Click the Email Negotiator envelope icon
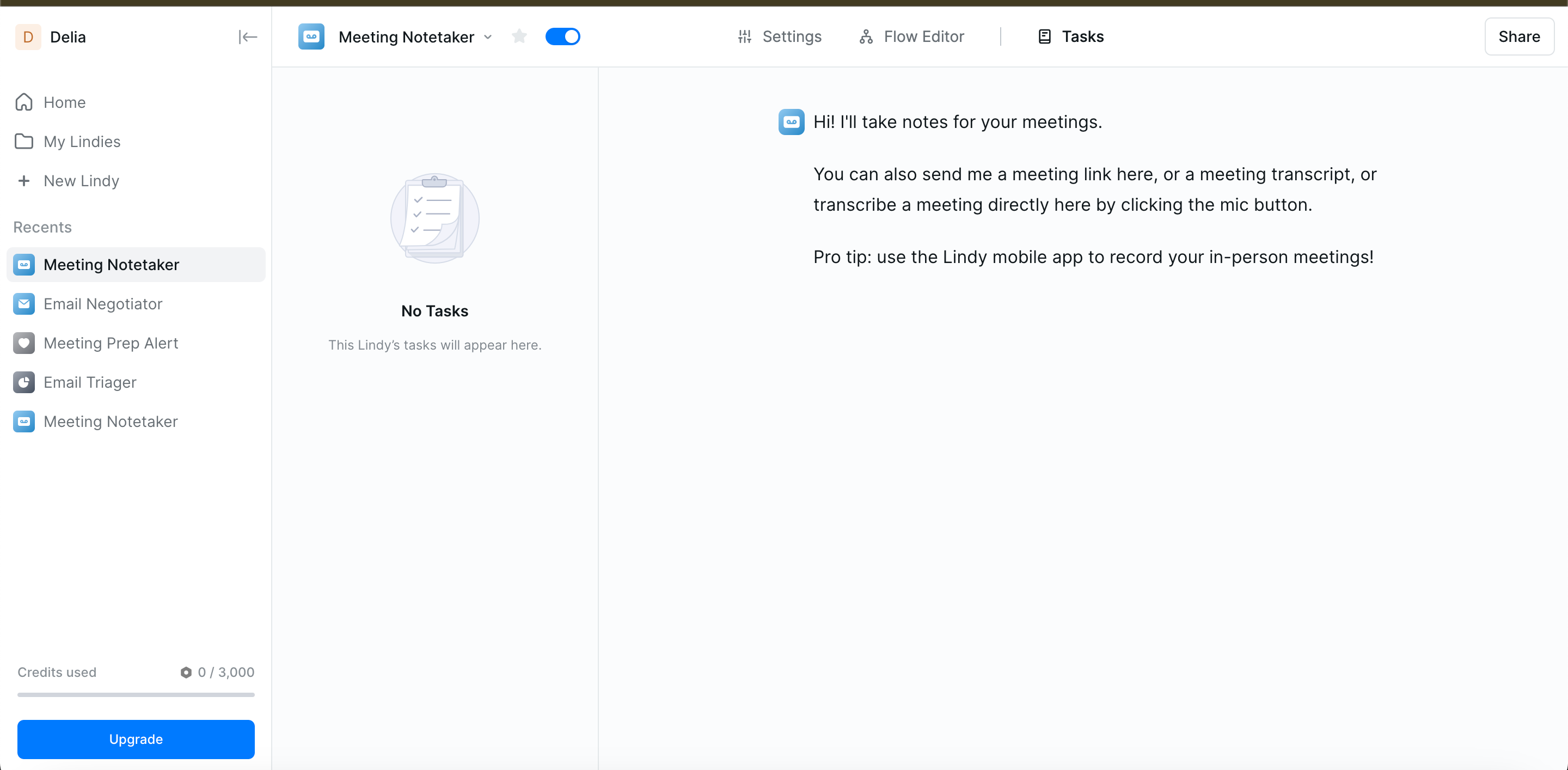The height and width of the screenshot is (770, 1568). click(x=24, y=304)
